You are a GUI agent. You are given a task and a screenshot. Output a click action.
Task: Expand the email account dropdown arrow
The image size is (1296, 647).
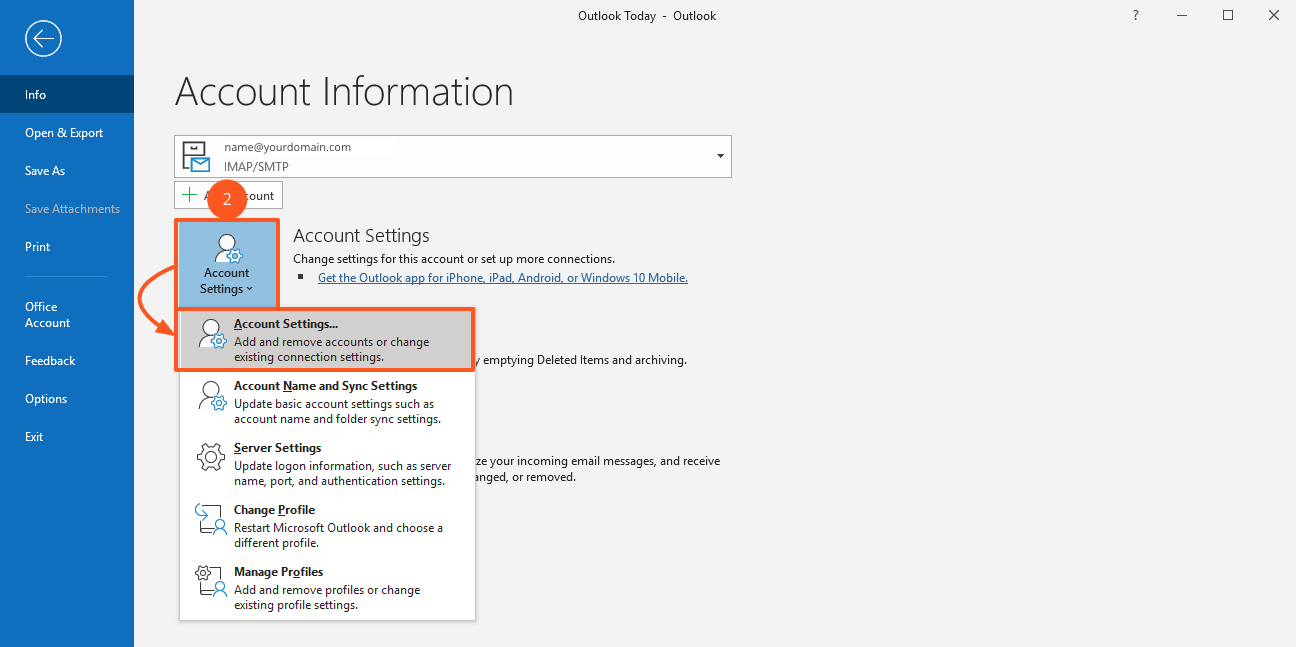point(720,157)
